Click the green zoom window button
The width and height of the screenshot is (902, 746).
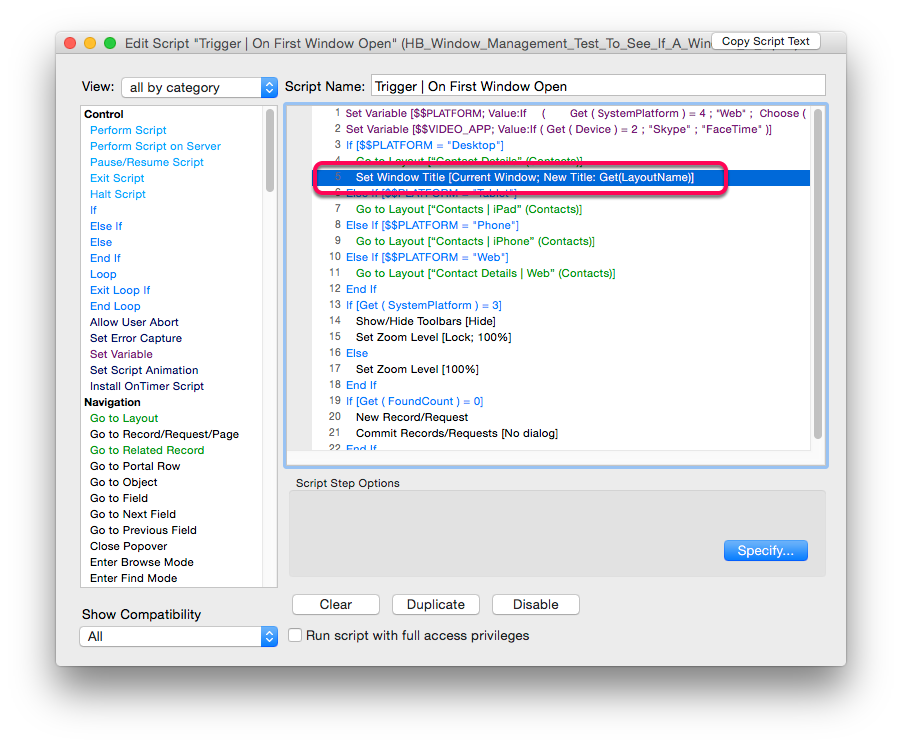110,43
